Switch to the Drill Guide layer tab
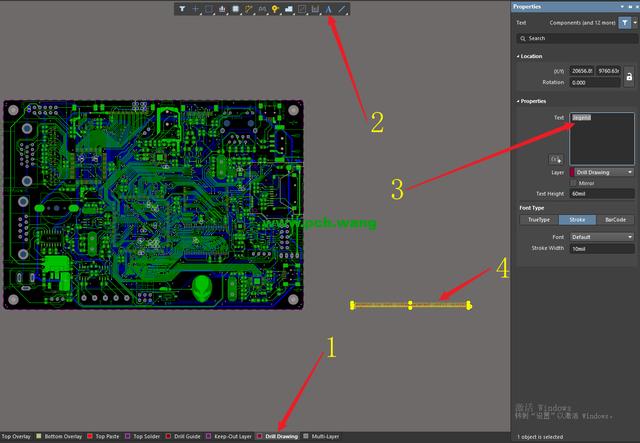The height and width of the screenshot is (443, 640). [x=187, y=436]
